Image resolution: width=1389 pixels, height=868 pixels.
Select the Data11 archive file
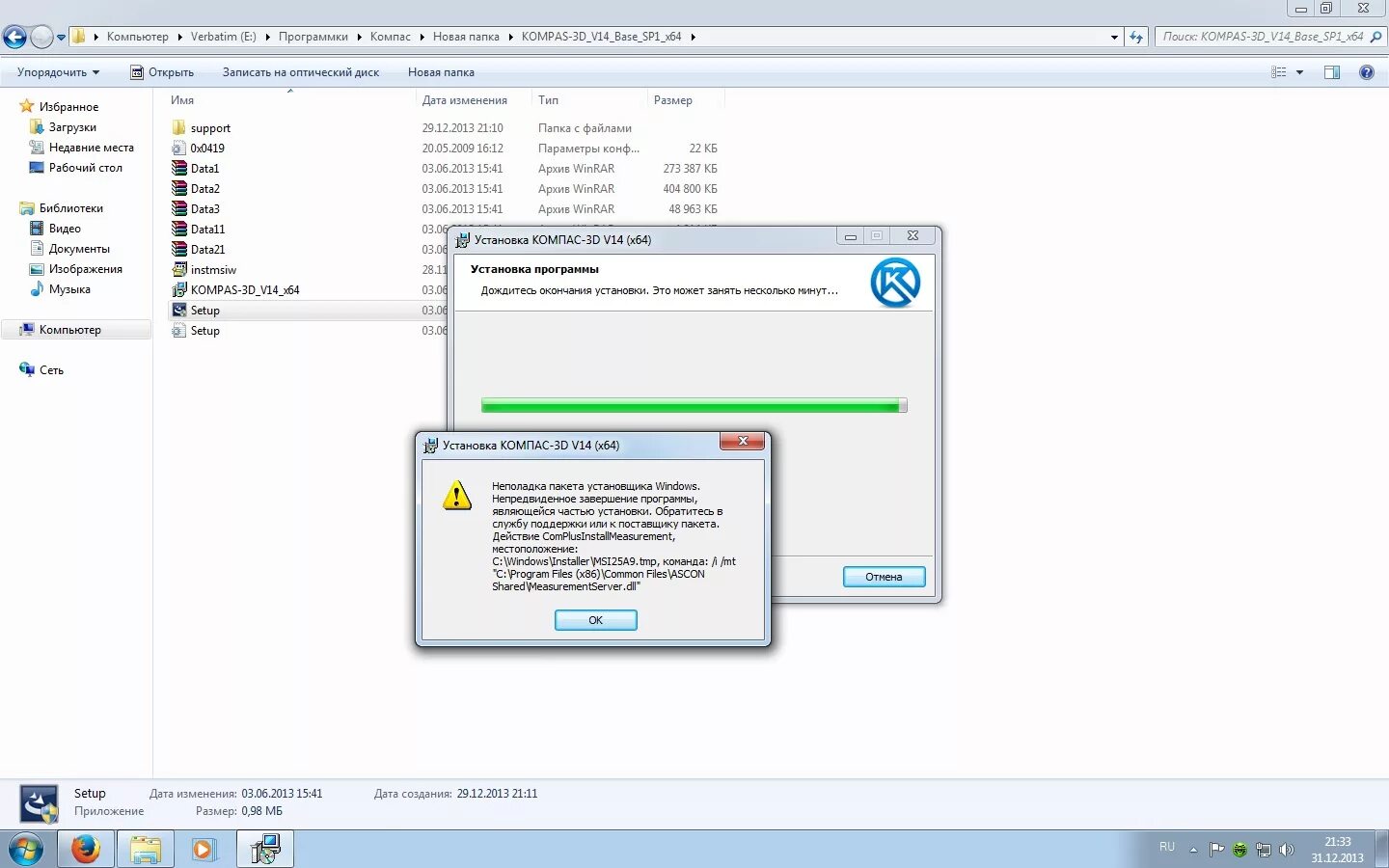pos(207,230)
